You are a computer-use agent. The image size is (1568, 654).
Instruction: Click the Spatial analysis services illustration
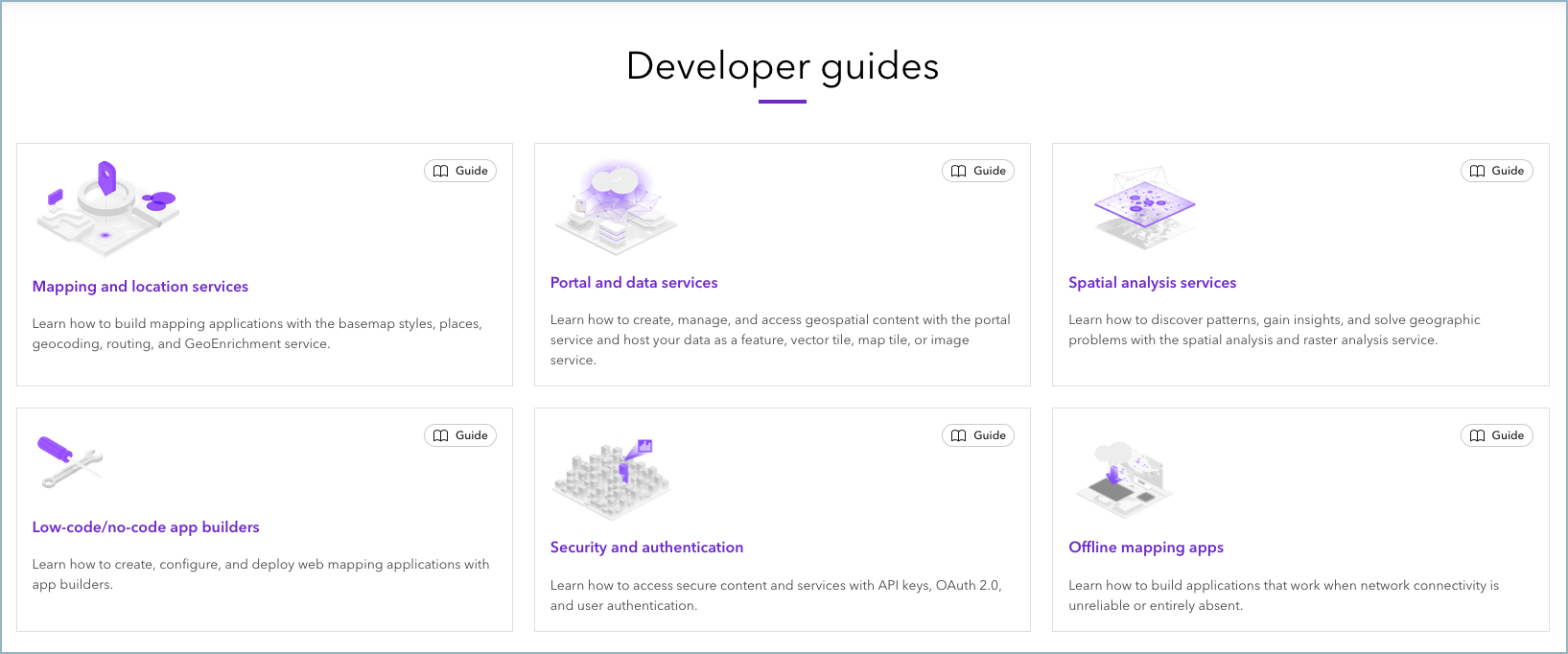[x=1144, y=207]
